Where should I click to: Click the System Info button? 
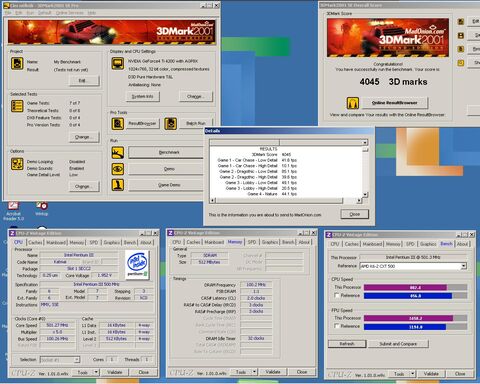pos(143,97)
